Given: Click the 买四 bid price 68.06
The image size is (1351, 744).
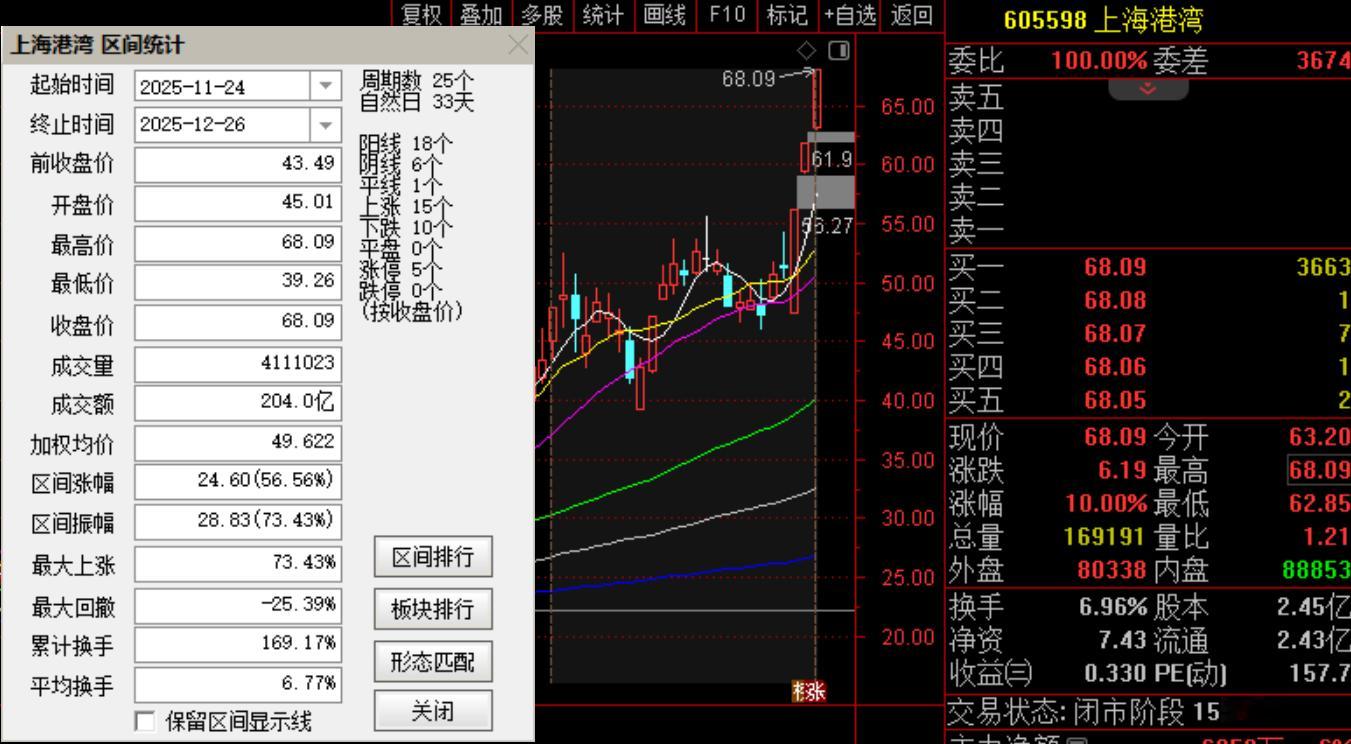Looking at the screenshot, I should (x=1115, y=366).
